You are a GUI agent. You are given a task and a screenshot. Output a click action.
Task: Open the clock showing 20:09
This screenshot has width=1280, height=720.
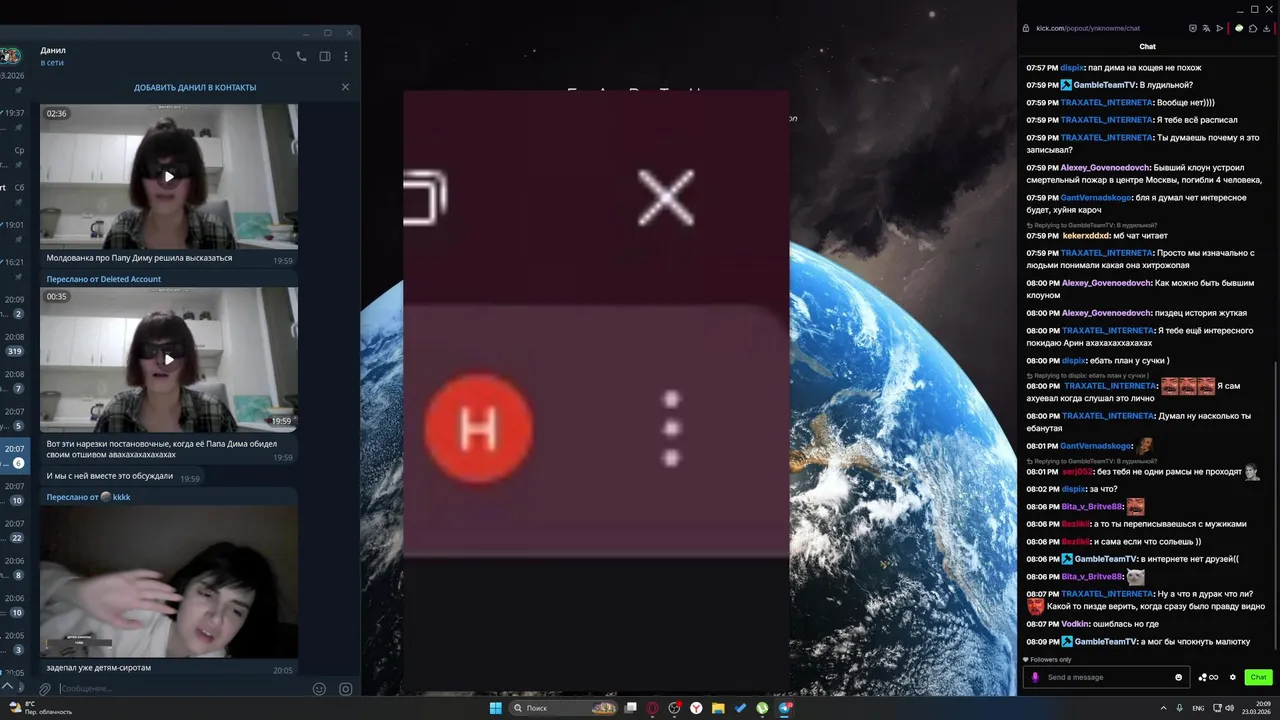click(1255, 708)
